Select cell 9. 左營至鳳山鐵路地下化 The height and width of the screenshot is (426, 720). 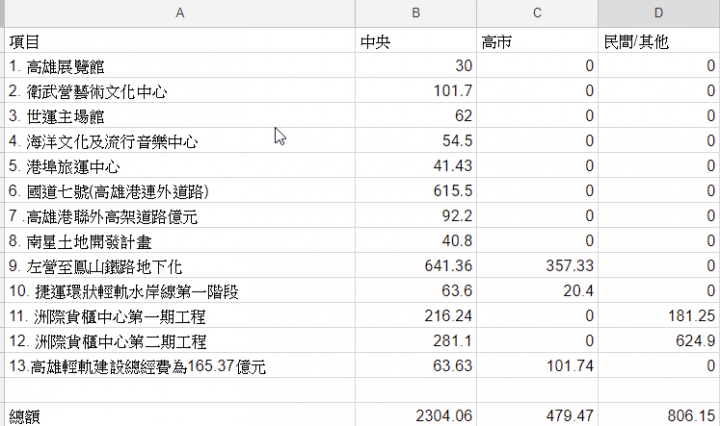(180, 266)
